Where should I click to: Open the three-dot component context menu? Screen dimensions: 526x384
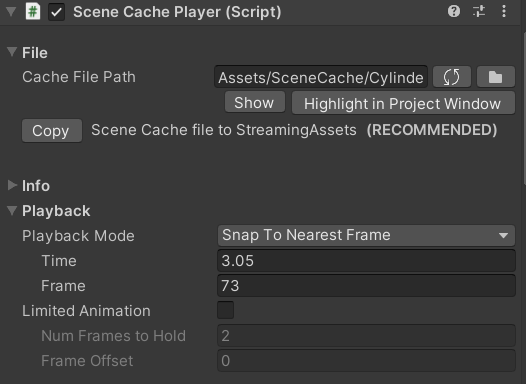[x=504, y=11]
